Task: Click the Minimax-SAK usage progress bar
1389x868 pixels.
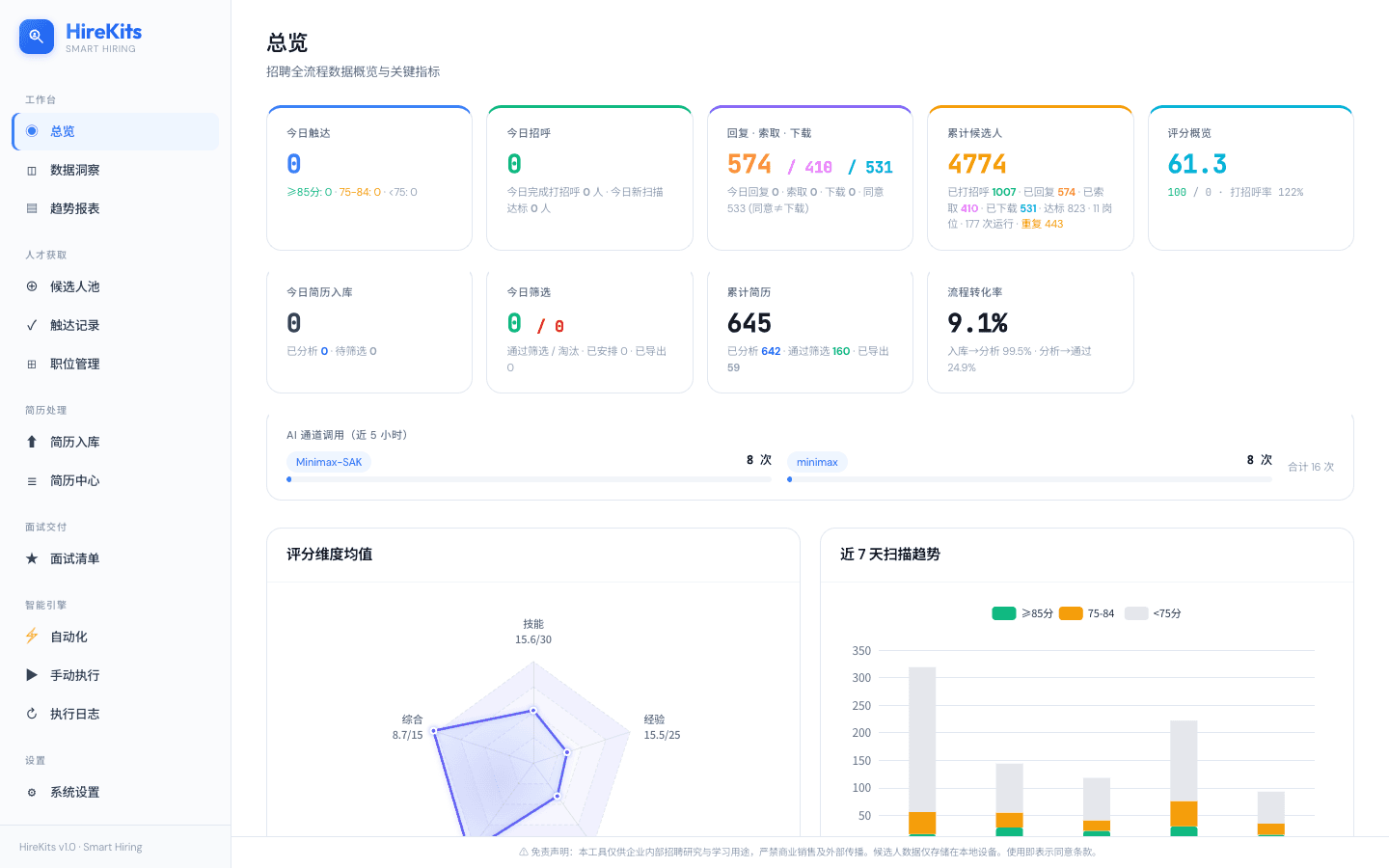Action: click(529, 479)
